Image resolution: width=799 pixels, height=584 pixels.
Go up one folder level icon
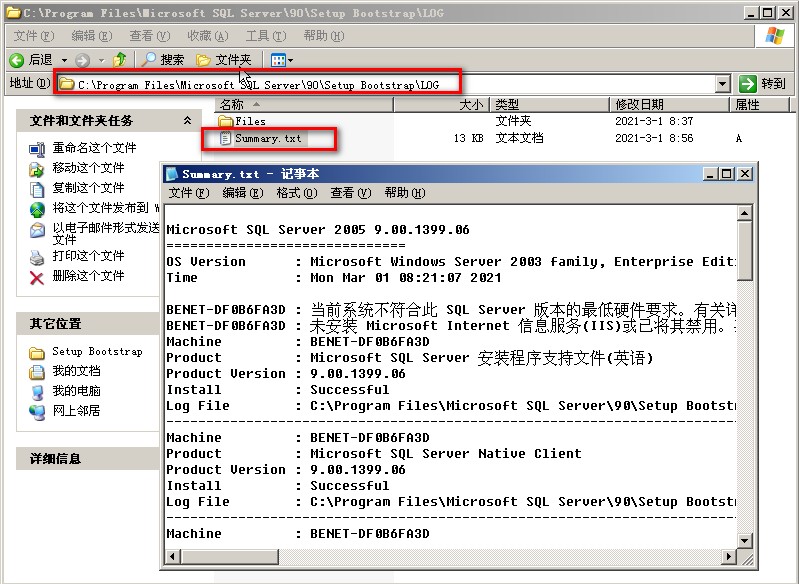point(120,60)
